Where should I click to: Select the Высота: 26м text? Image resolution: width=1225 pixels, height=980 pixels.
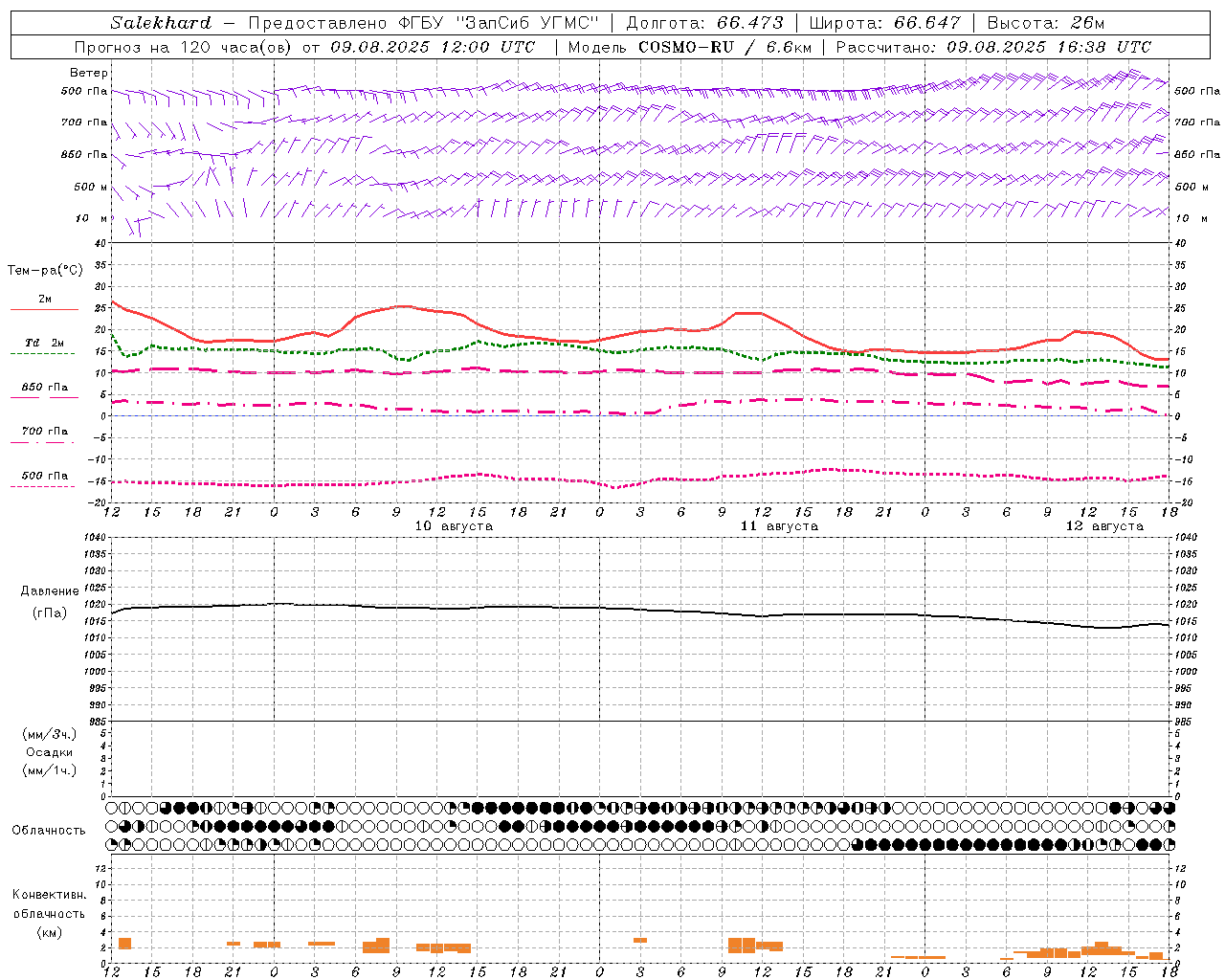point(1045,23)
